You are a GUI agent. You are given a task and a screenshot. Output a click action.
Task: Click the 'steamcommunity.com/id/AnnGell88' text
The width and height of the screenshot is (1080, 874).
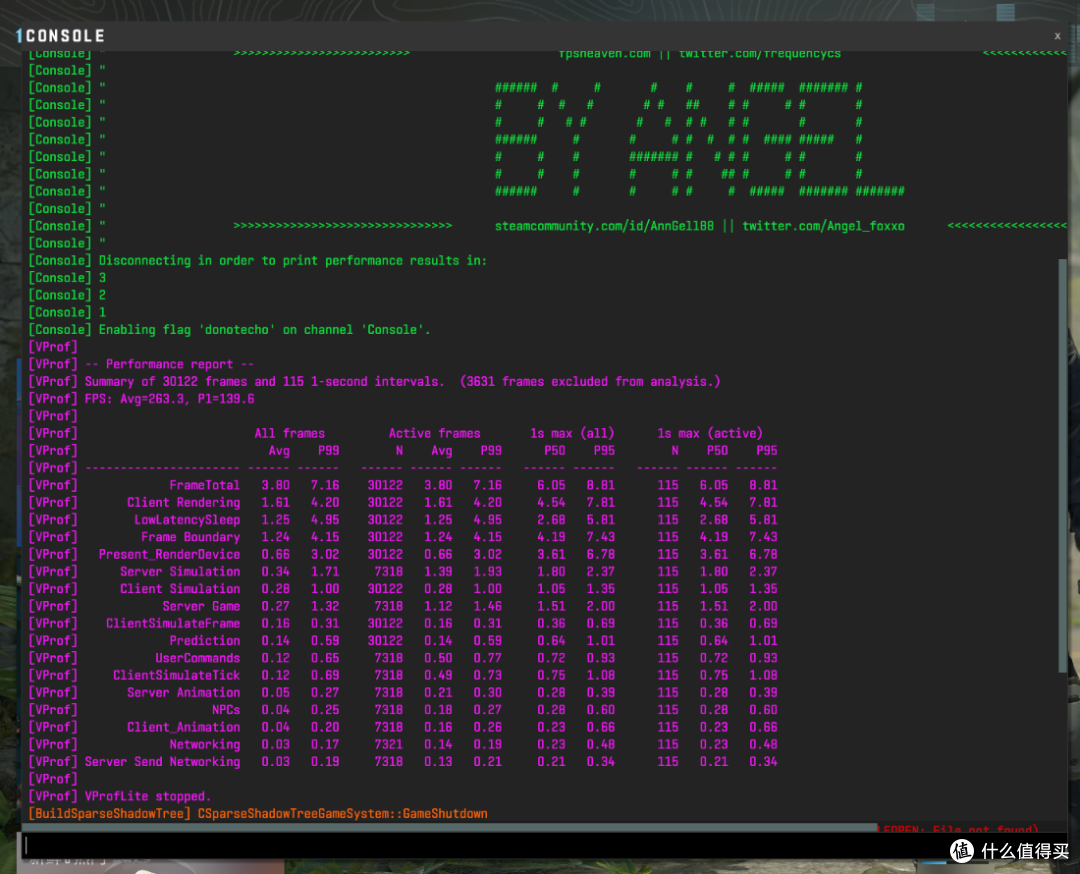tap(604, 227)
